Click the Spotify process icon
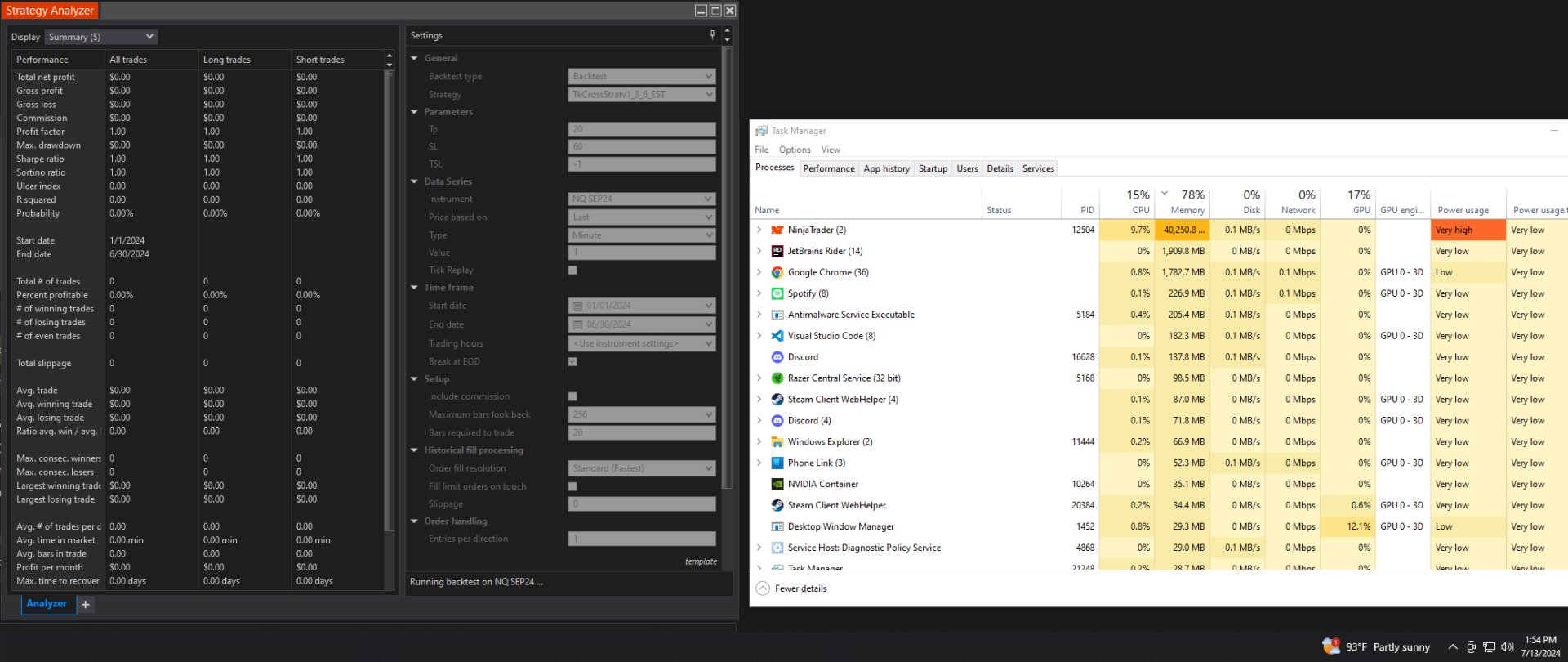 777,294
